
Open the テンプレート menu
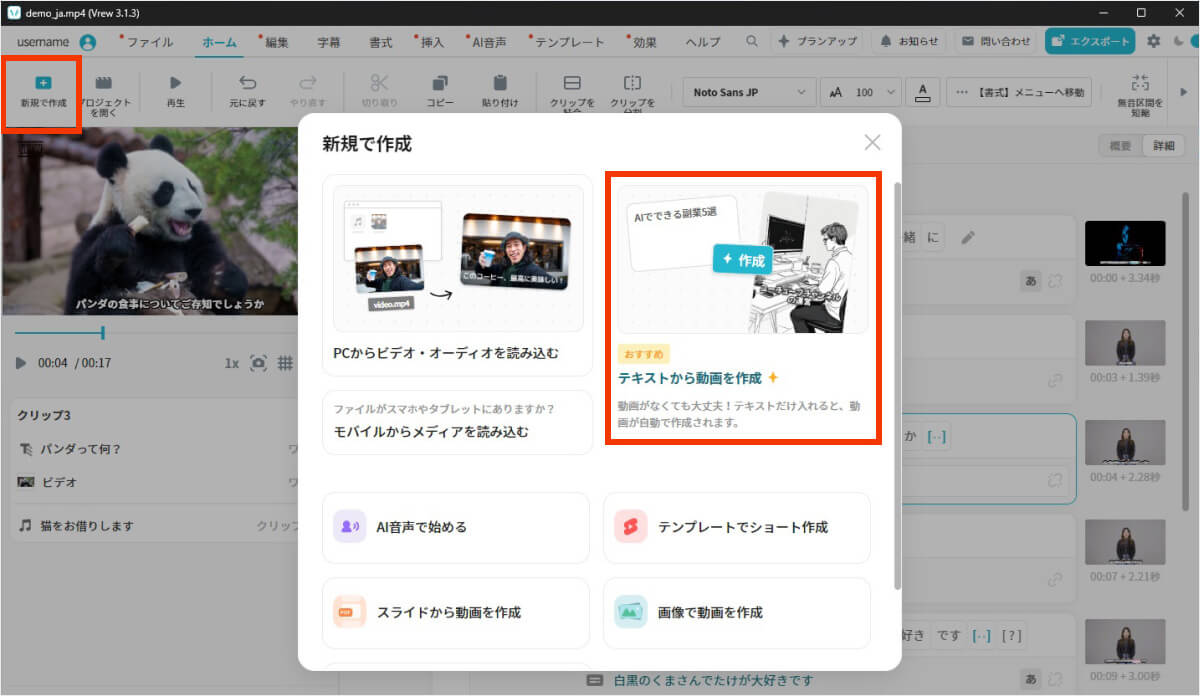coord(568,42)
